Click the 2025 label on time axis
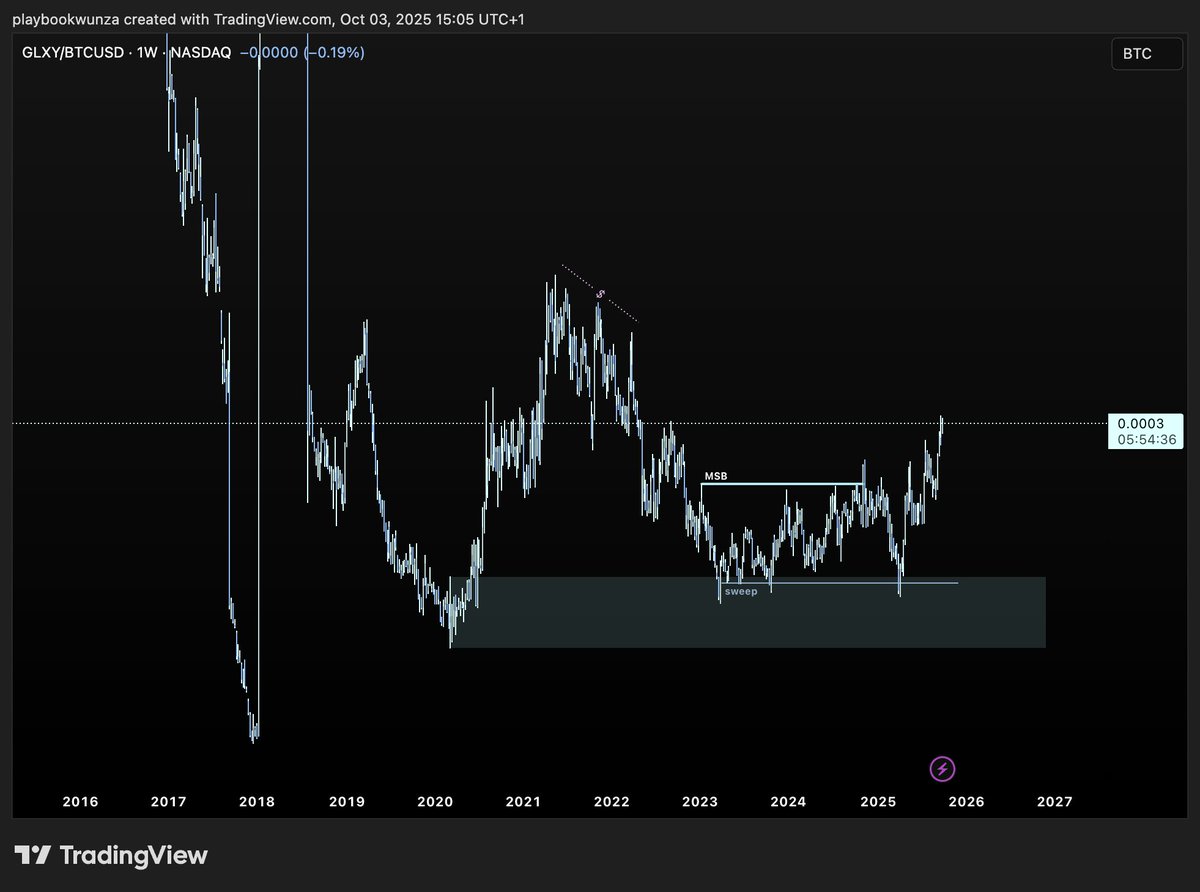1200x892 pixels. [878, 801]
